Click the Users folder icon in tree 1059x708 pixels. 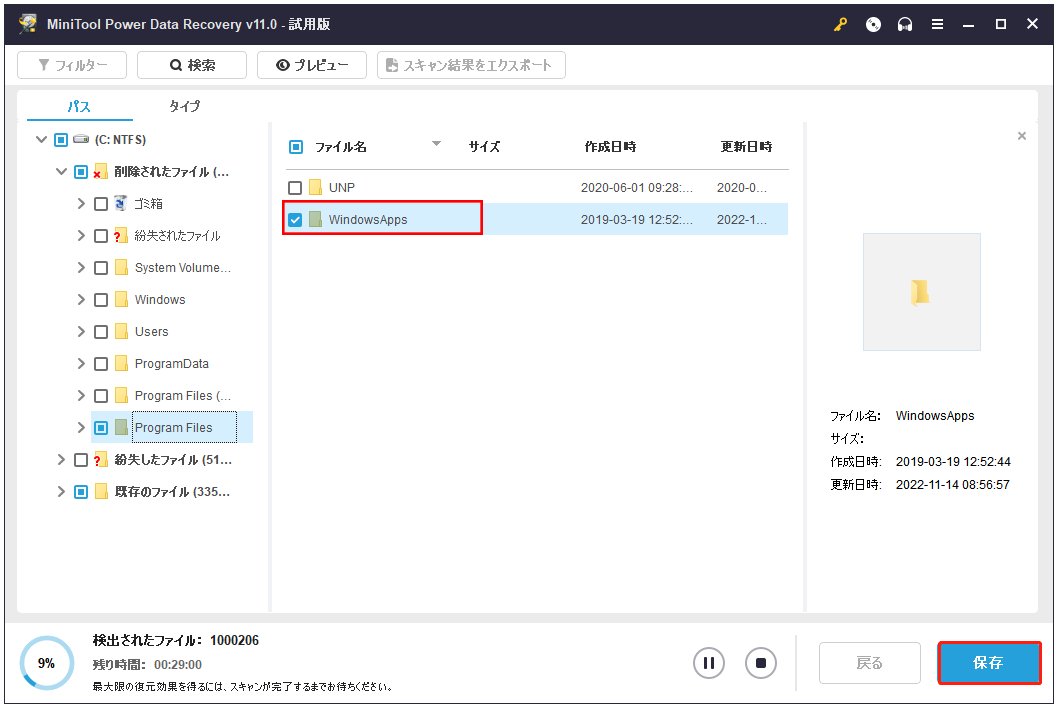click(x=122, y=331)
